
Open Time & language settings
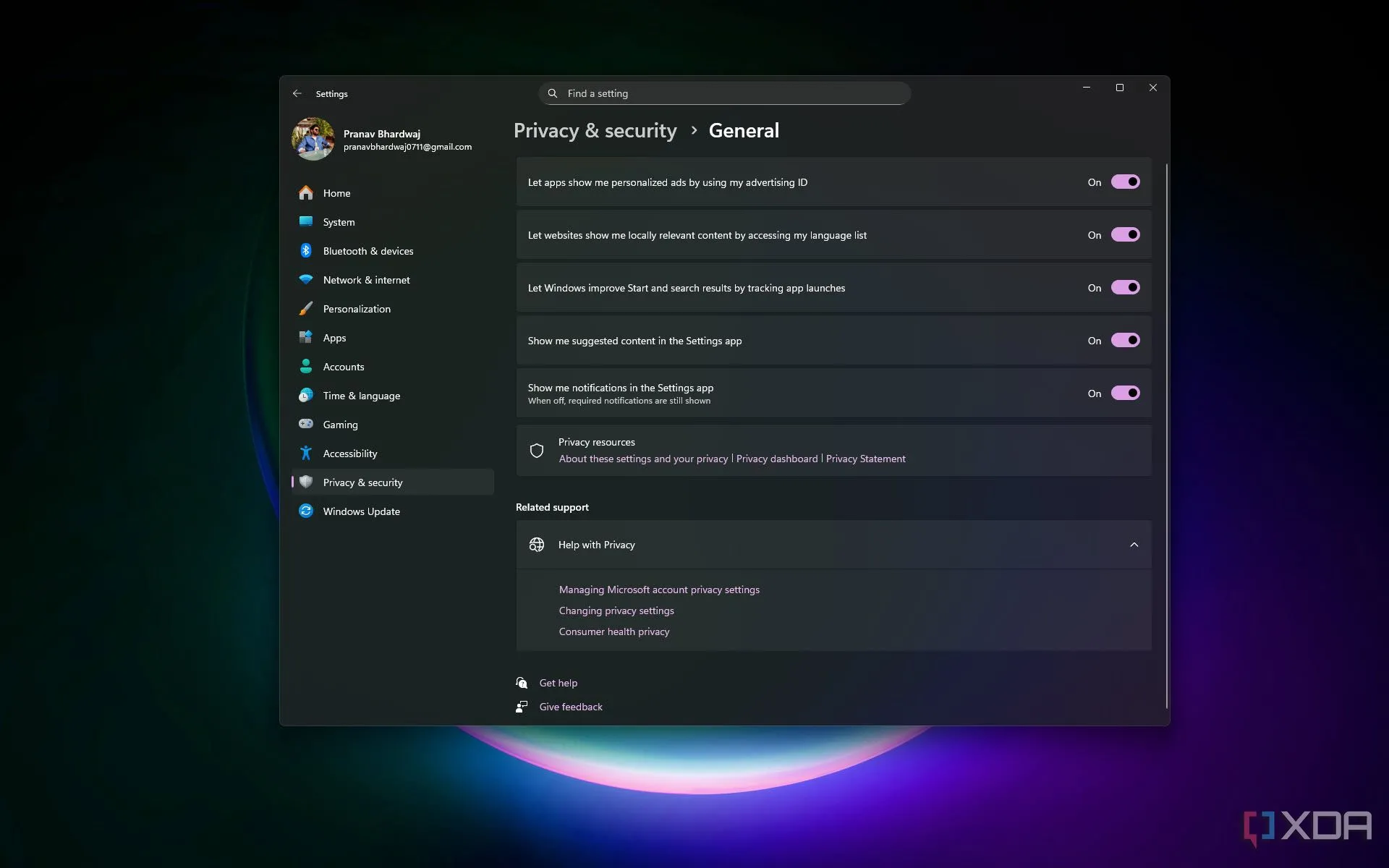click(x=393, y=396)
